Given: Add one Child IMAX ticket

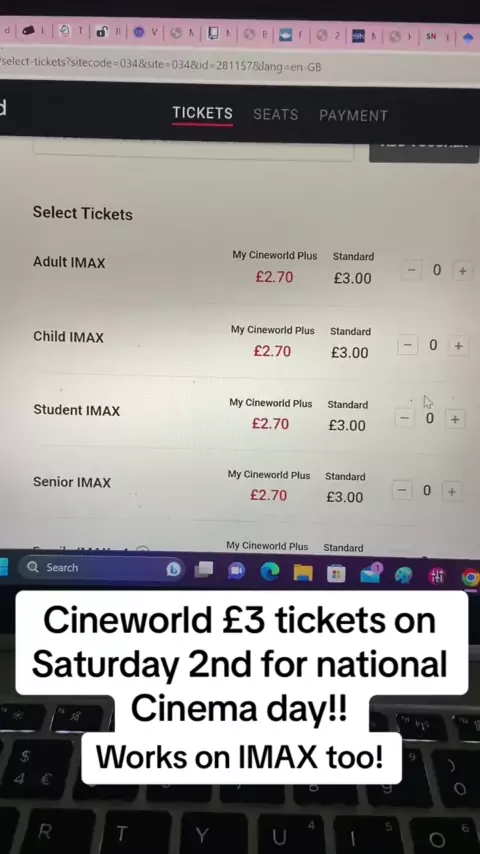Looking at the screenshot, I should [458, 346].
